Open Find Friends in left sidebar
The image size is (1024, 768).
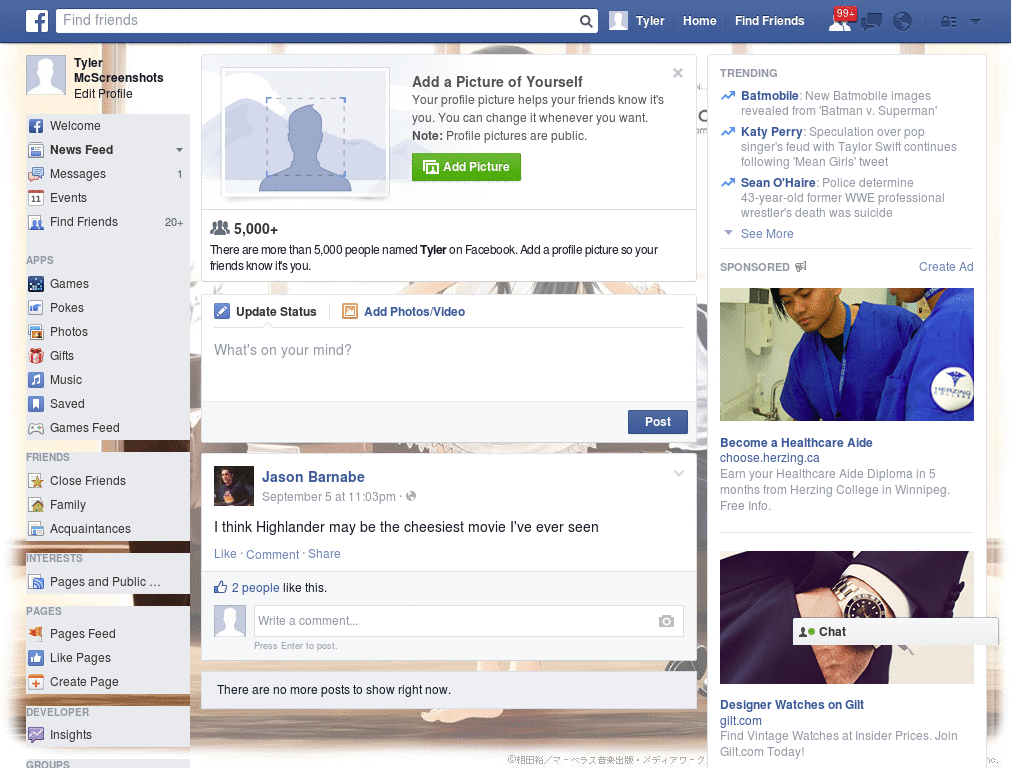click(84, 222)
